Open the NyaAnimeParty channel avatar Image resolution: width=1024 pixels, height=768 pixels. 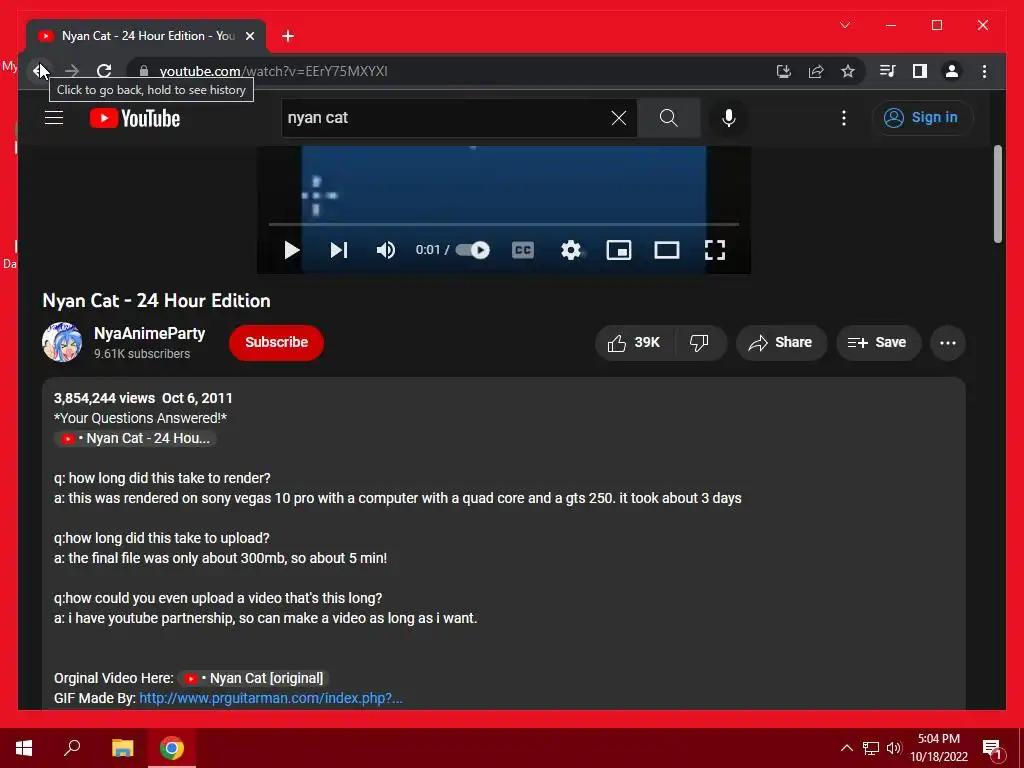point(62,342)
